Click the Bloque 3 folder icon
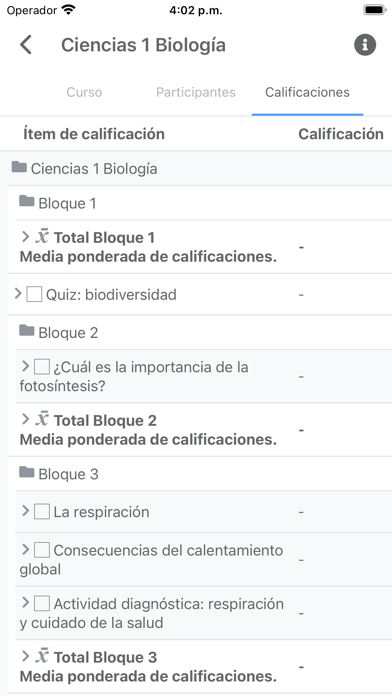Viewport: 392px width, 696px height. pos(27,472)
